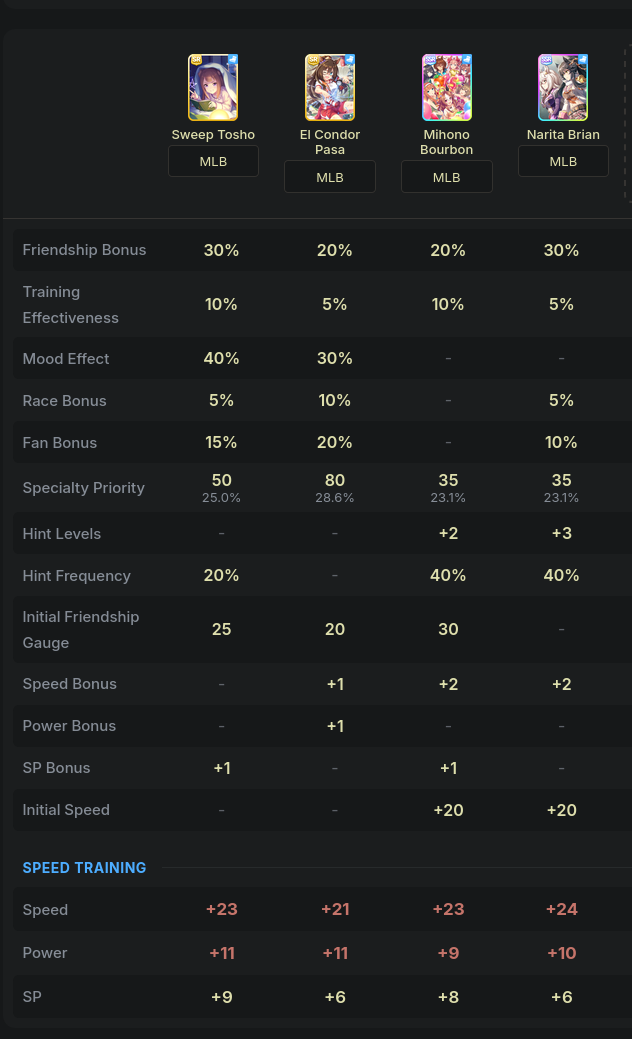Click El Condor Pasa's specialty priority value 80

coord(335,480)
